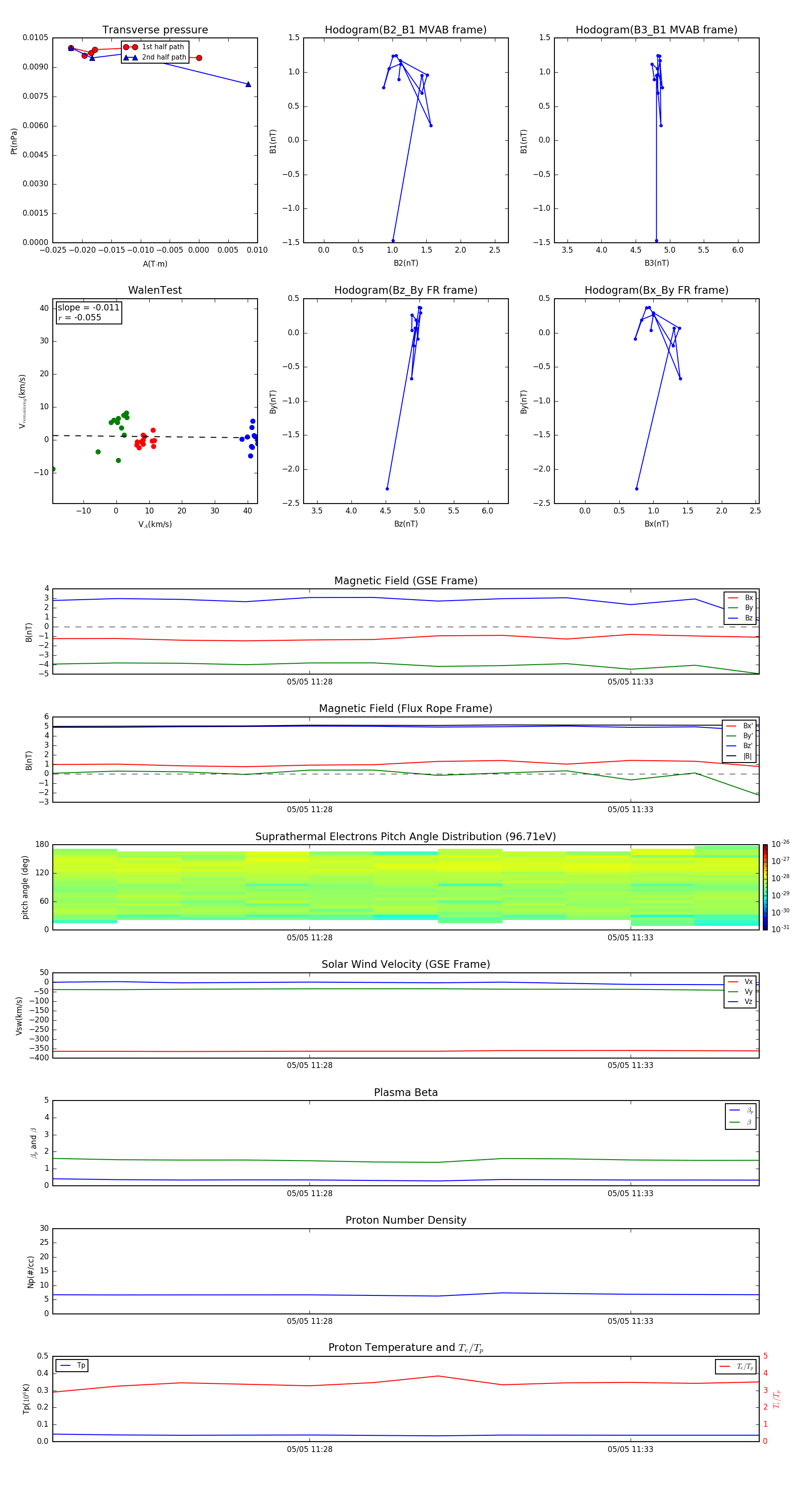
Task: Click the 'V_remaining(km/s)' y-axis label
Action: coord(23,401)
